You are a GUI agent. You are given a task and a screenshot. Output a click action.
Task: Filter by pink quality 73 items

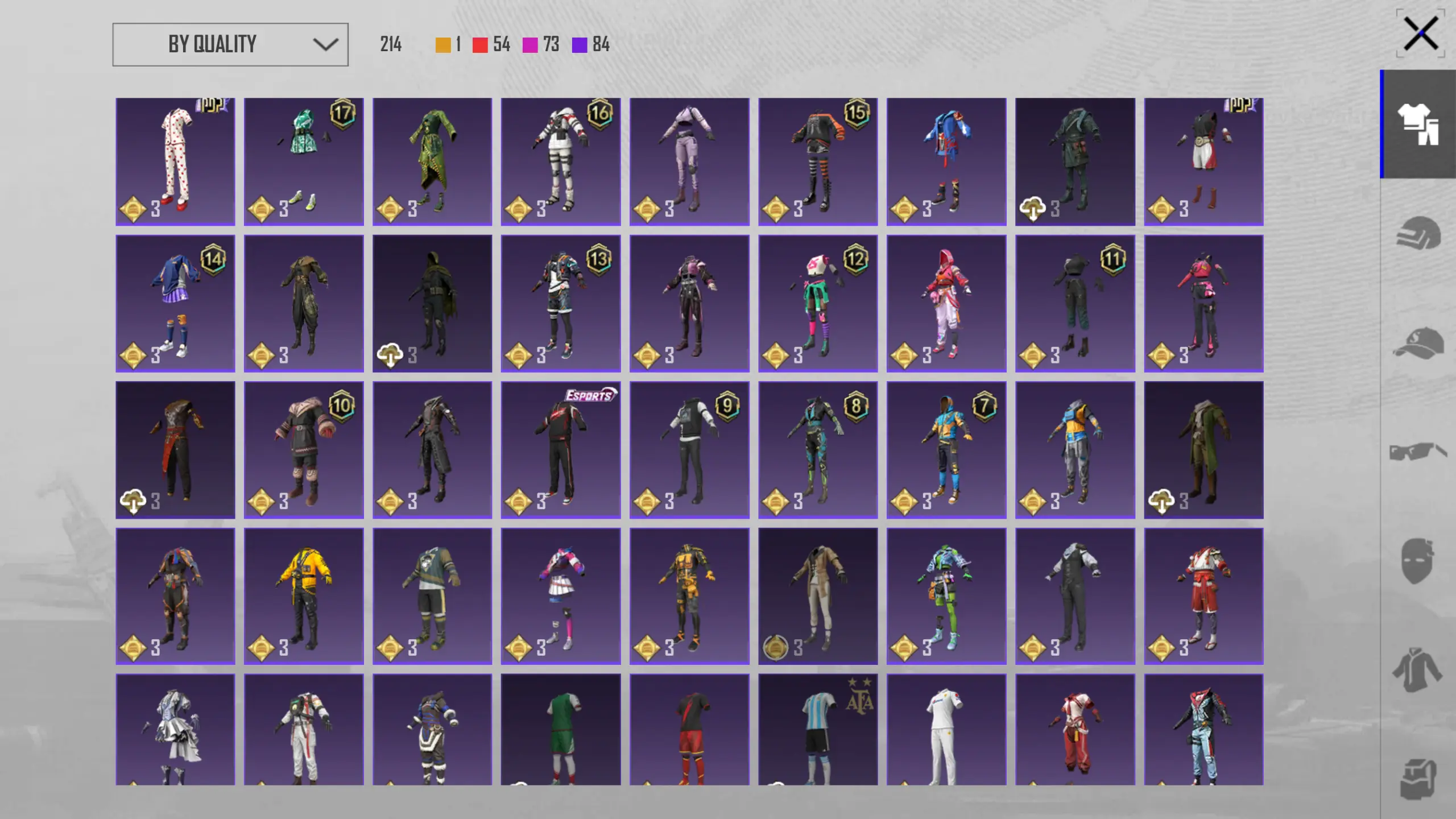[x=541, y=44]
